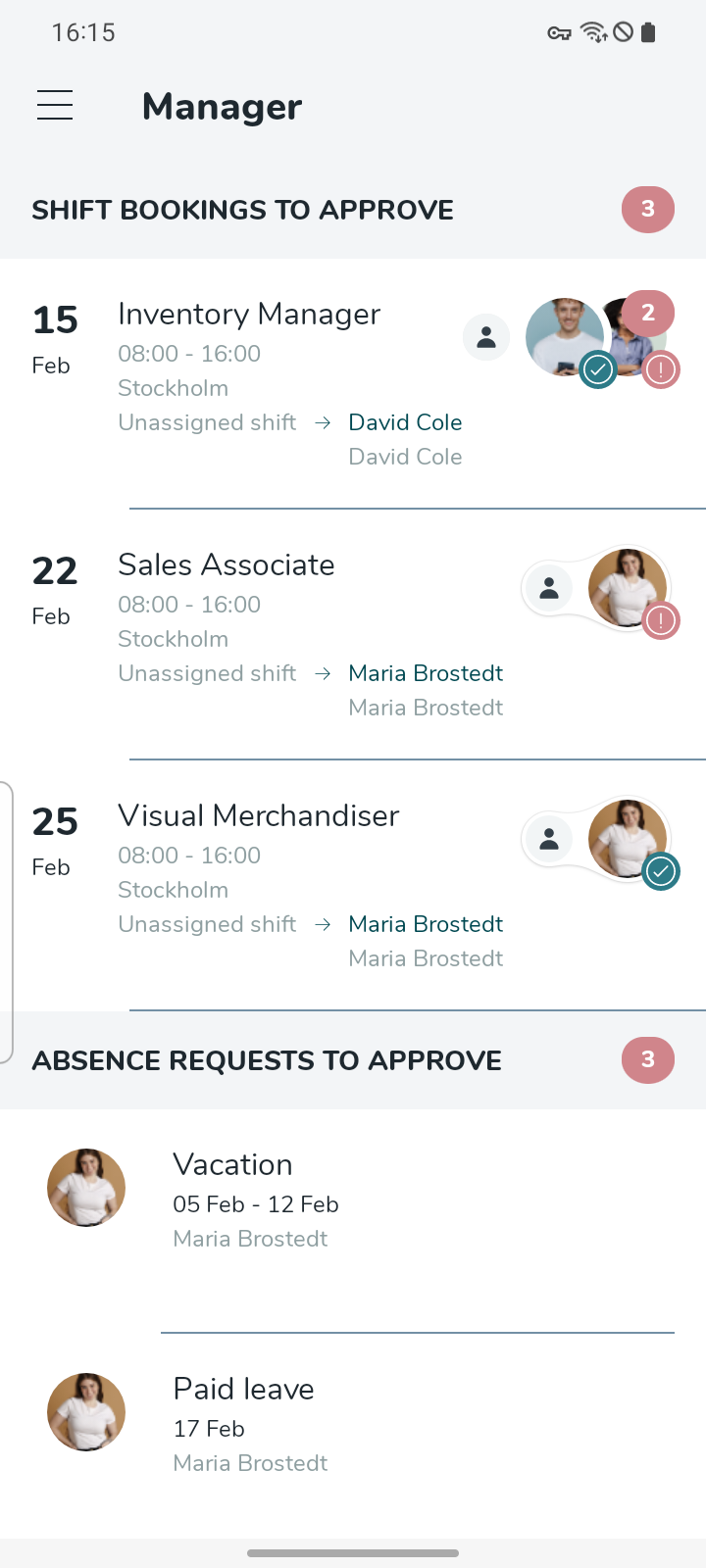Image resolution: width=706 pixels, height=1568 pixels.
Task: Tap the unassigned person icon on Sales Associate
Action: coord(549,588)
